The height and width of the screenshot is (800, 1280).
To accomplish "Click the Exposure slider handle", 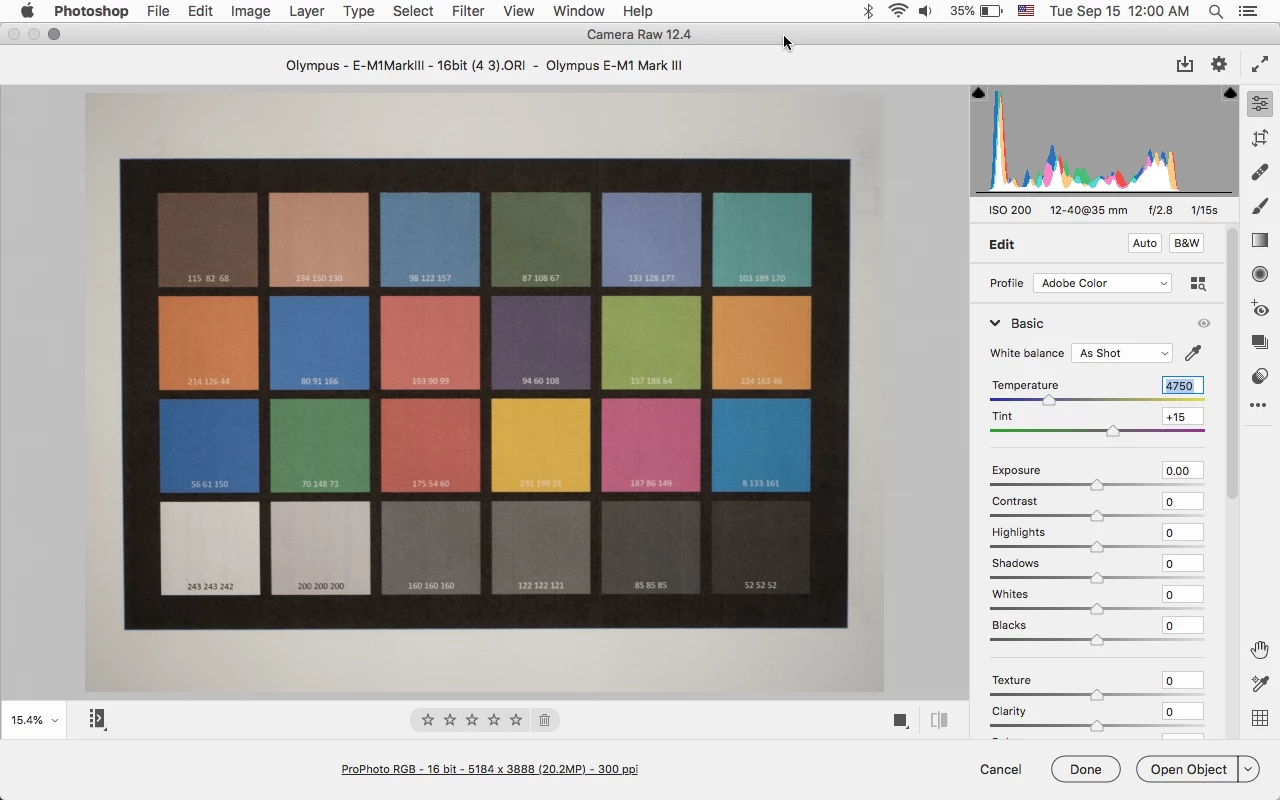I will pos(1097,485).
